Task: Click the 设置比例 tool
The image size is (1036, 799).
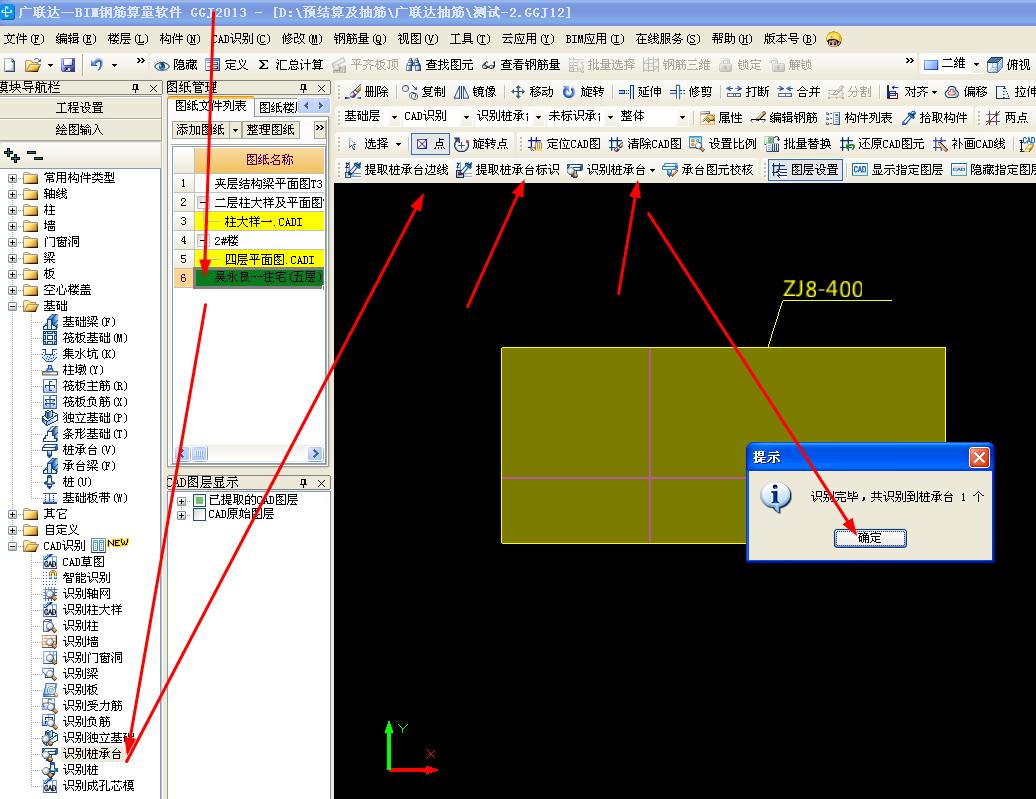Action: click(x=723, y=143)
